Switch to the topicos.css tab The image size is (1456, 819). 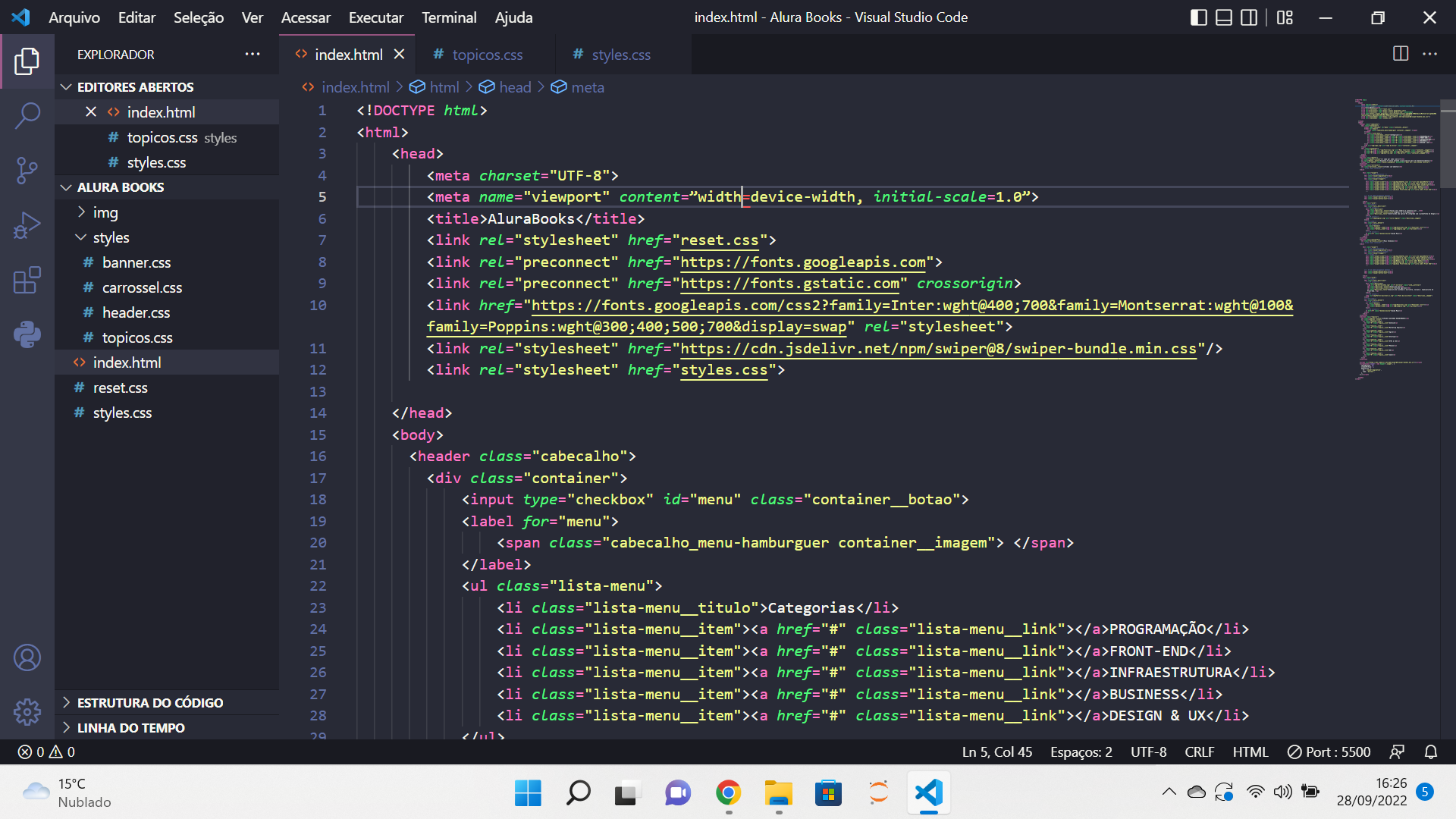point(485,54)
